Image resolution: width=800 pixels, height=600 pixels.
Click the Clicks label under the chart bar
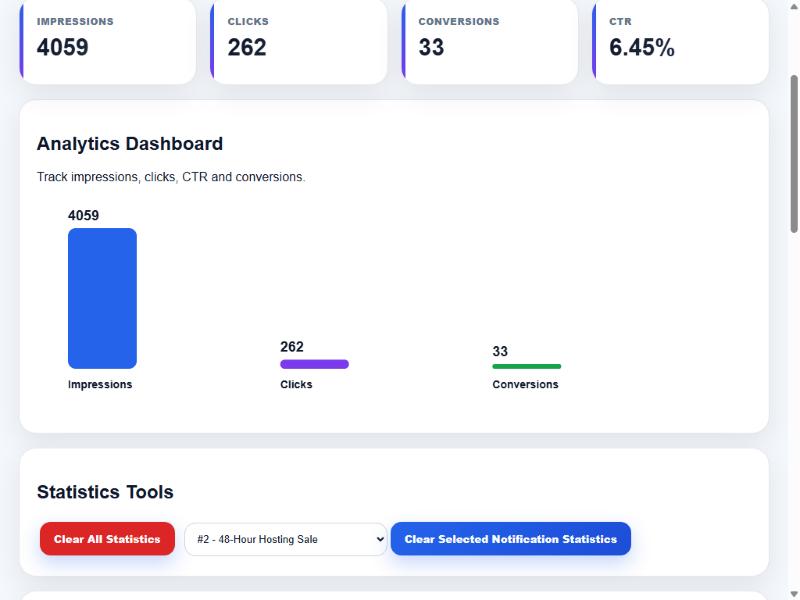tap(296, 384)
